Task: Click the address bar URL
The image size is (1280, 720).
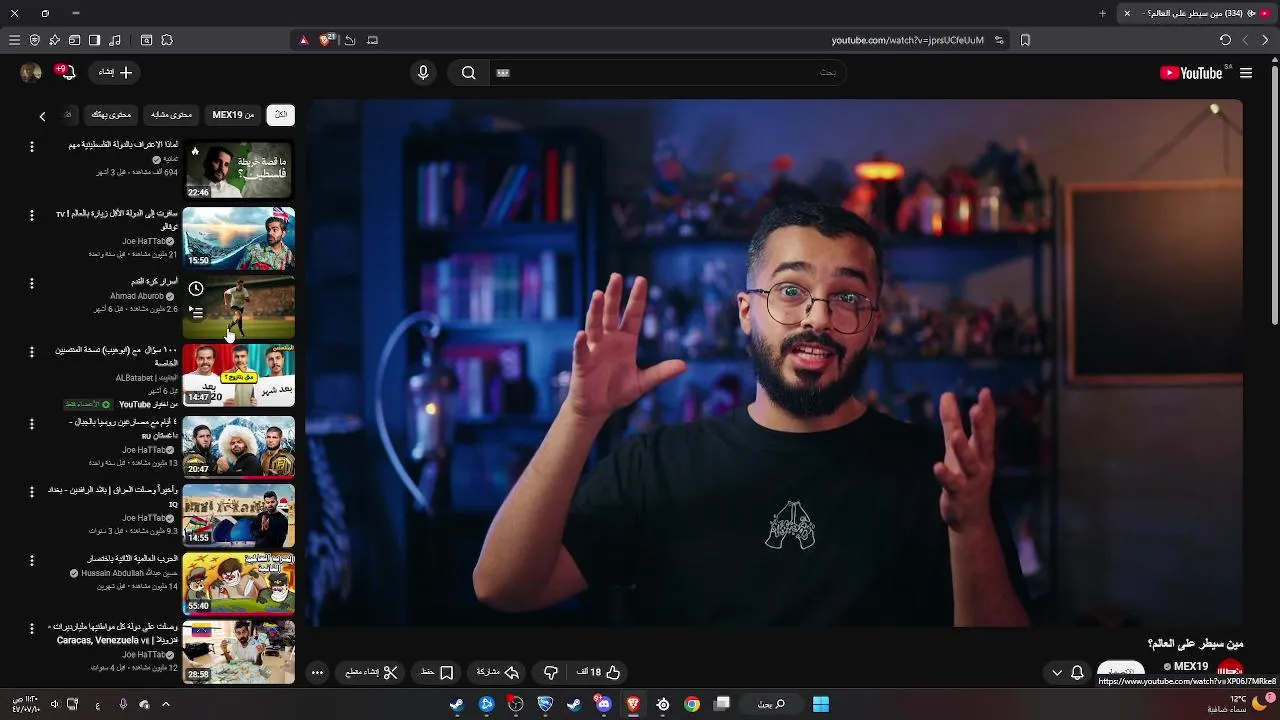Action: point(907,40)
